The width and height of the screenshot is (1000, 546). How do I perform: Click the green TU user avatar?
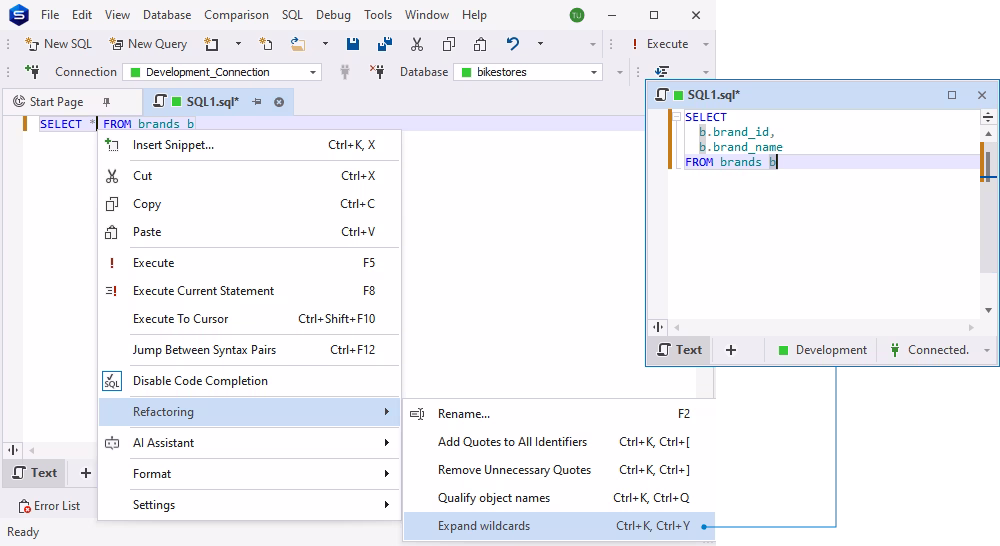point(577,15)
